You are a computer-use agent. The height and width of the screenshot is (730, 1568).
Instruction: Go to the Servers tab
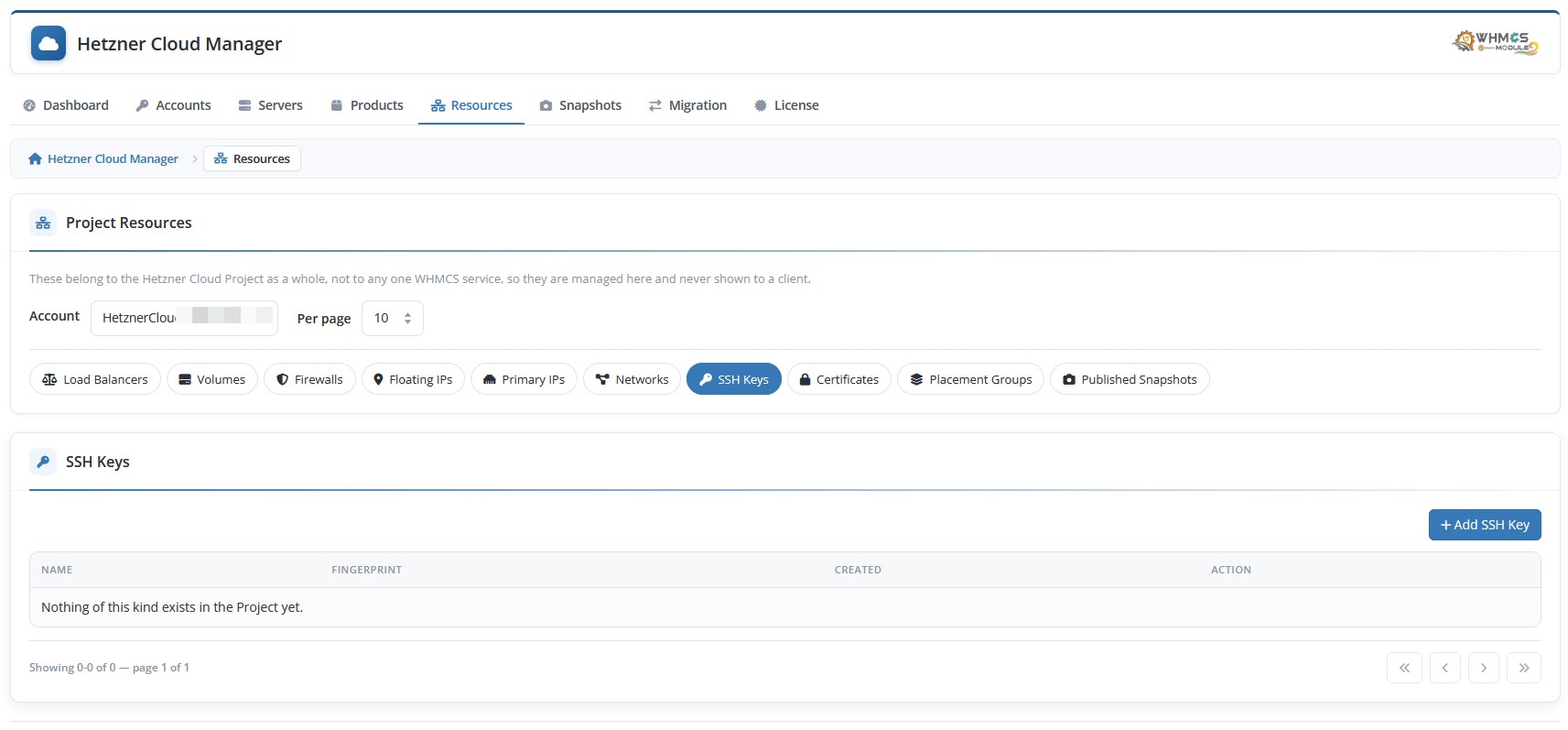point(270,105)
